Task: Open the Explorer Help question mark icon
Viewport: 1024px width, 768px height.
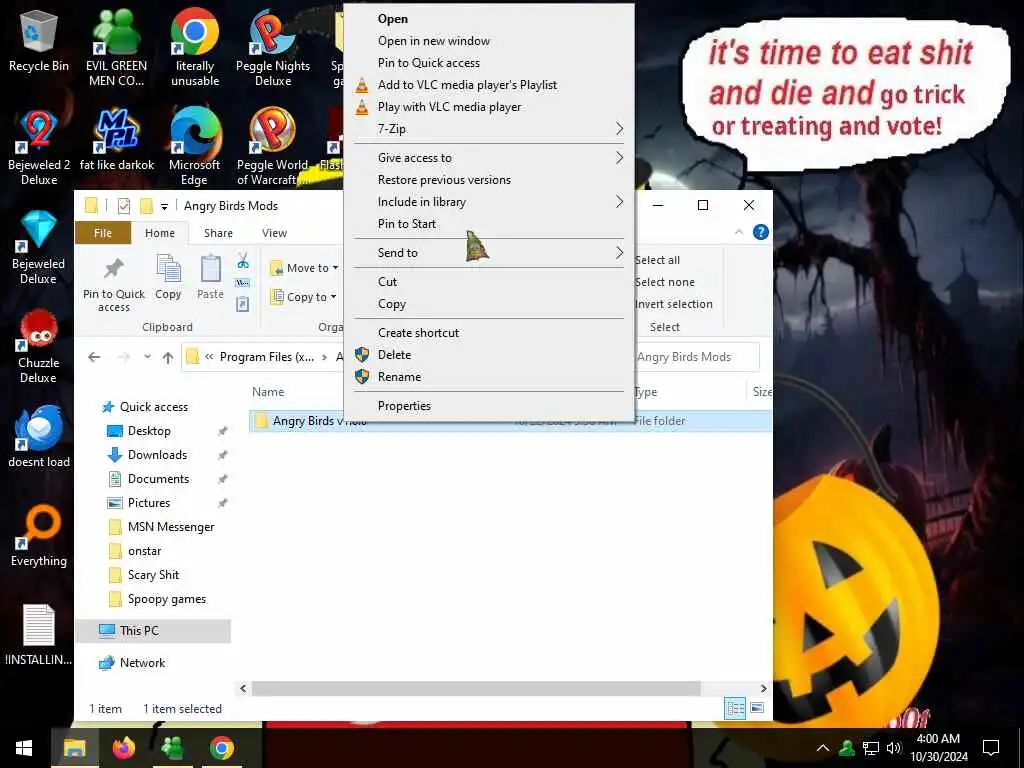Action: [761, 232]
